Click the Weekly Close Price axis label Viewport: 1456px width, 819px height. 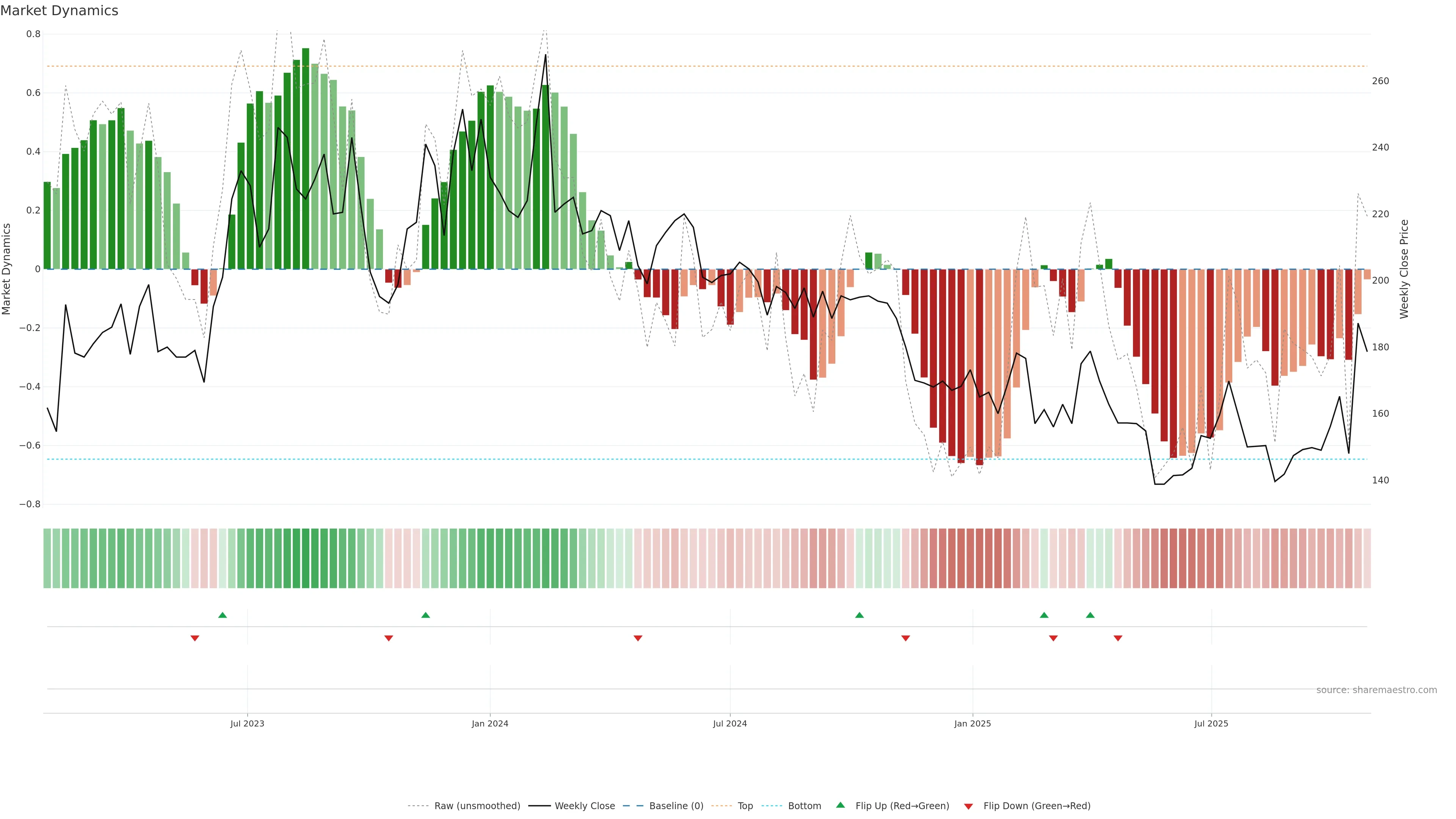click(1404, 269)
